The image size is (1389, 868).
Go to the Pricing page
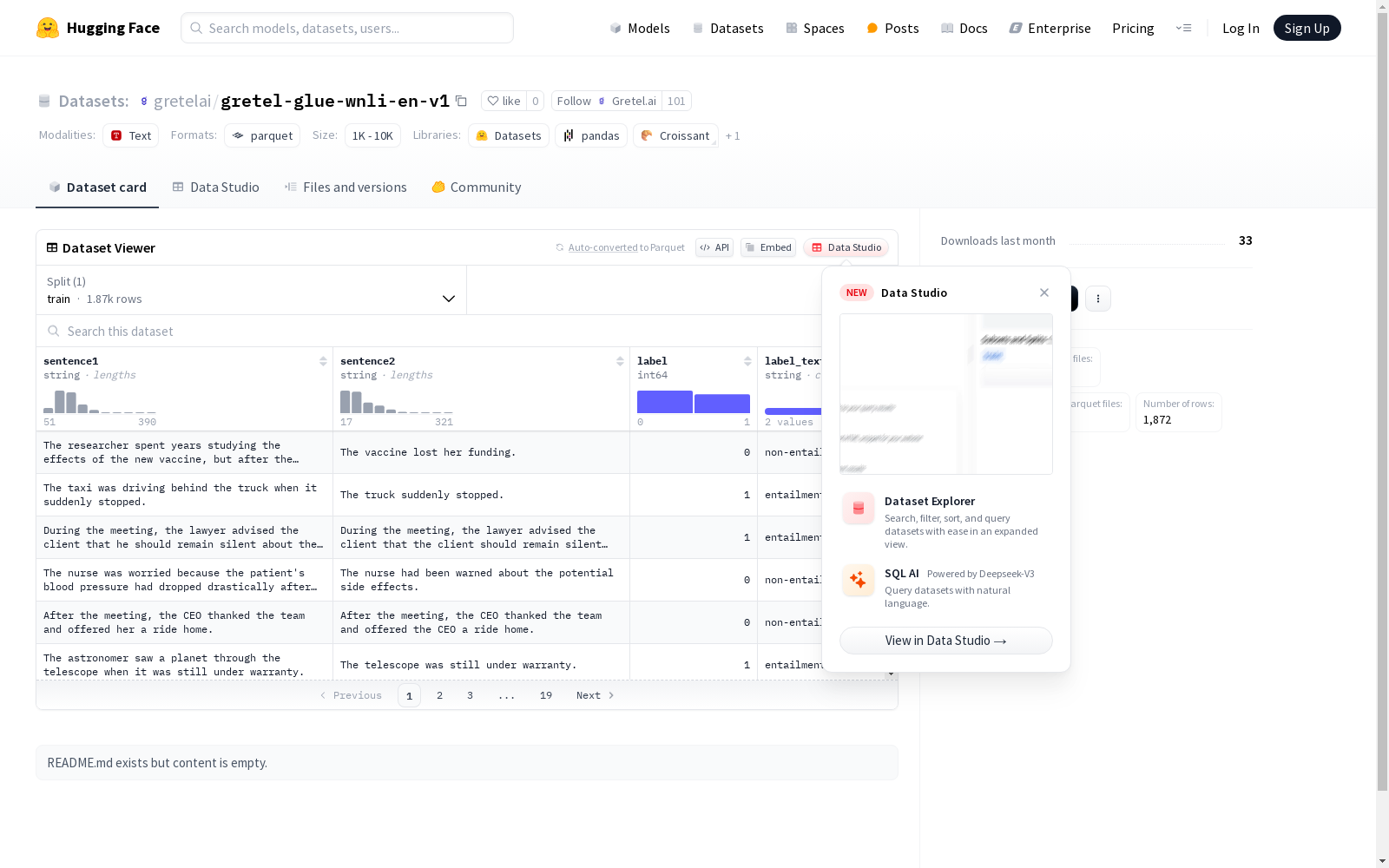point(1133,28)
